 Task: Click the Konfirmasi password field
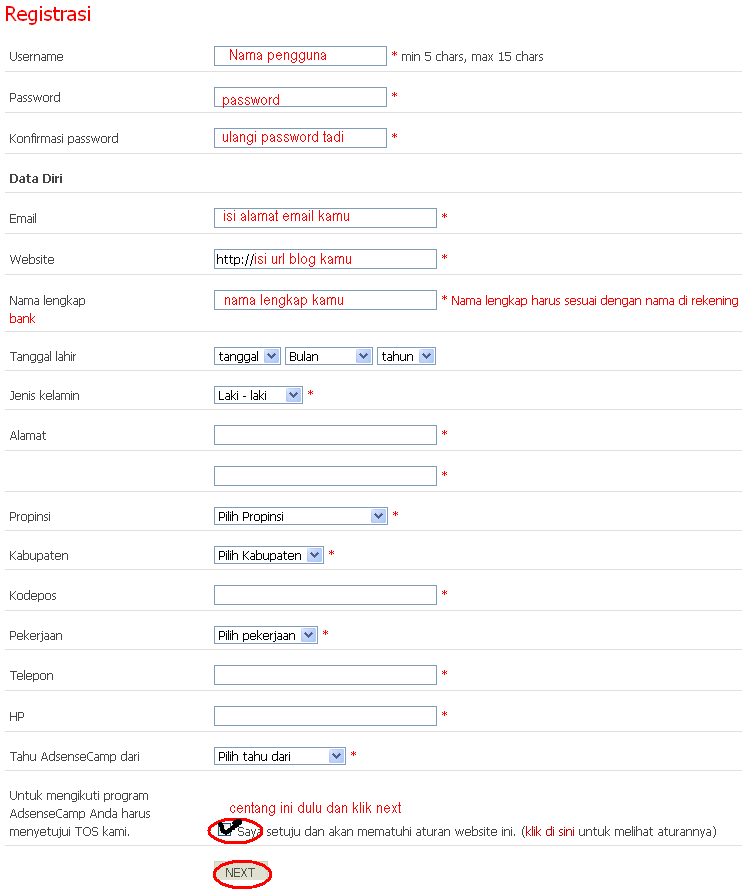[300, 138]
